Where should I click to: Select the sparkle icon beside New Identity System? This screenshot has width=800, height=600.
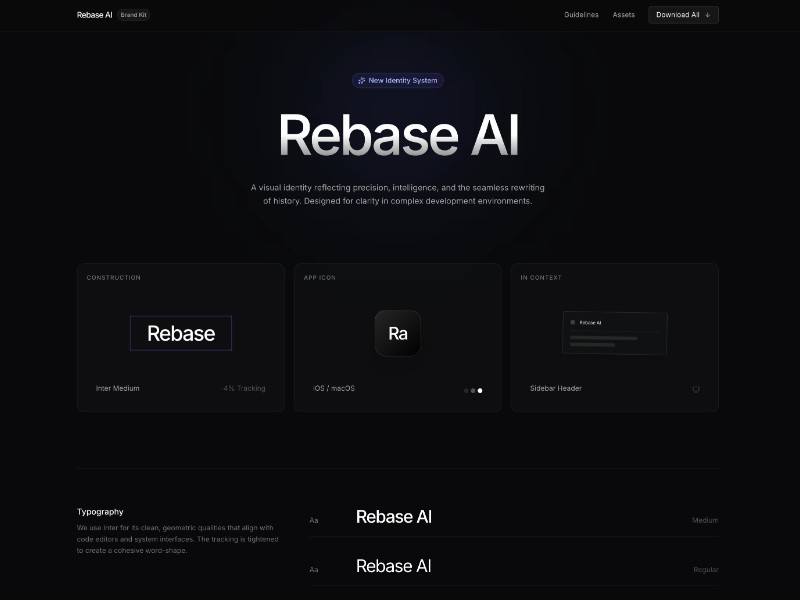tap(361, 81)
